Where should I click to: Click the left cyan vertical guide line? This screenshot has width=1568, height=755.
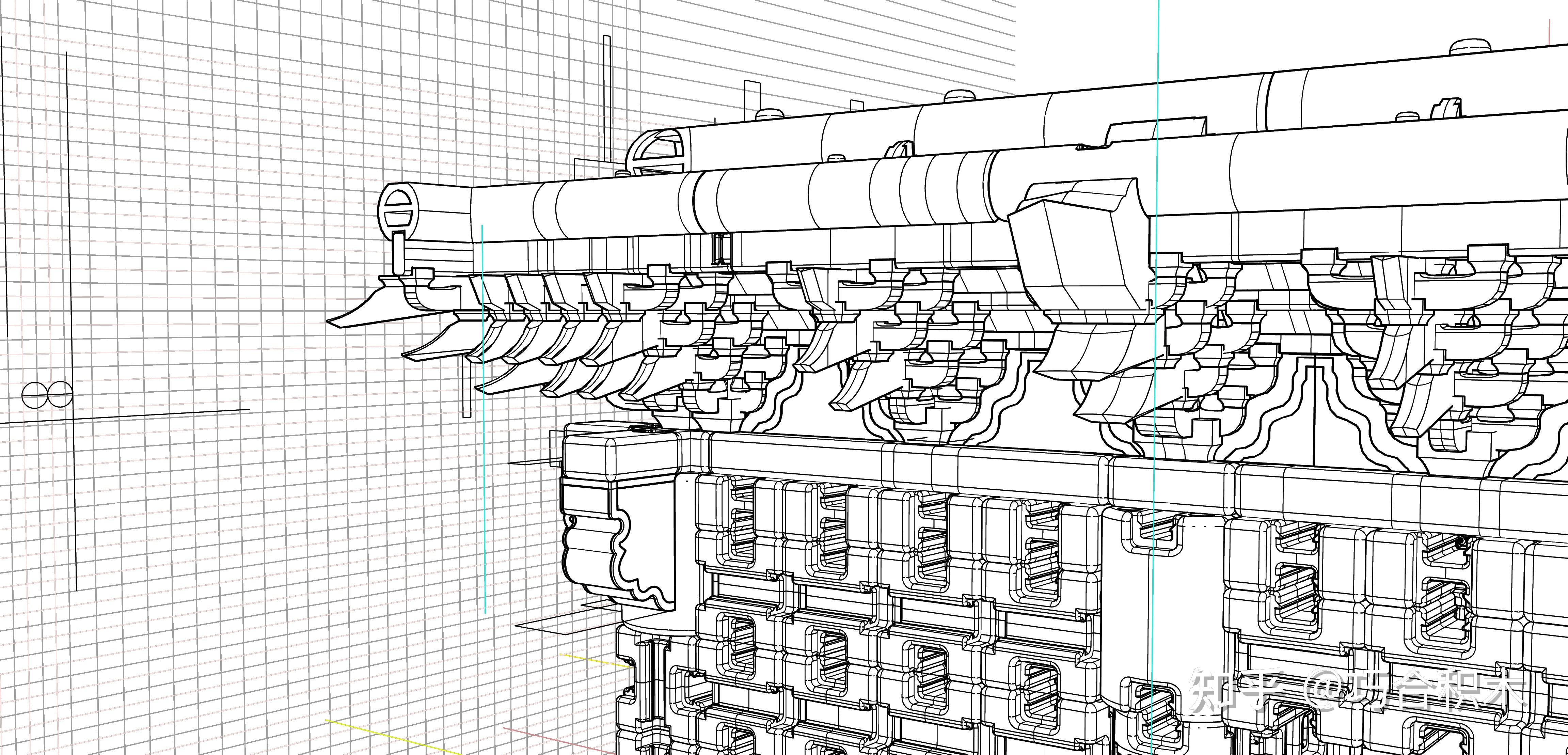point(484,487)
